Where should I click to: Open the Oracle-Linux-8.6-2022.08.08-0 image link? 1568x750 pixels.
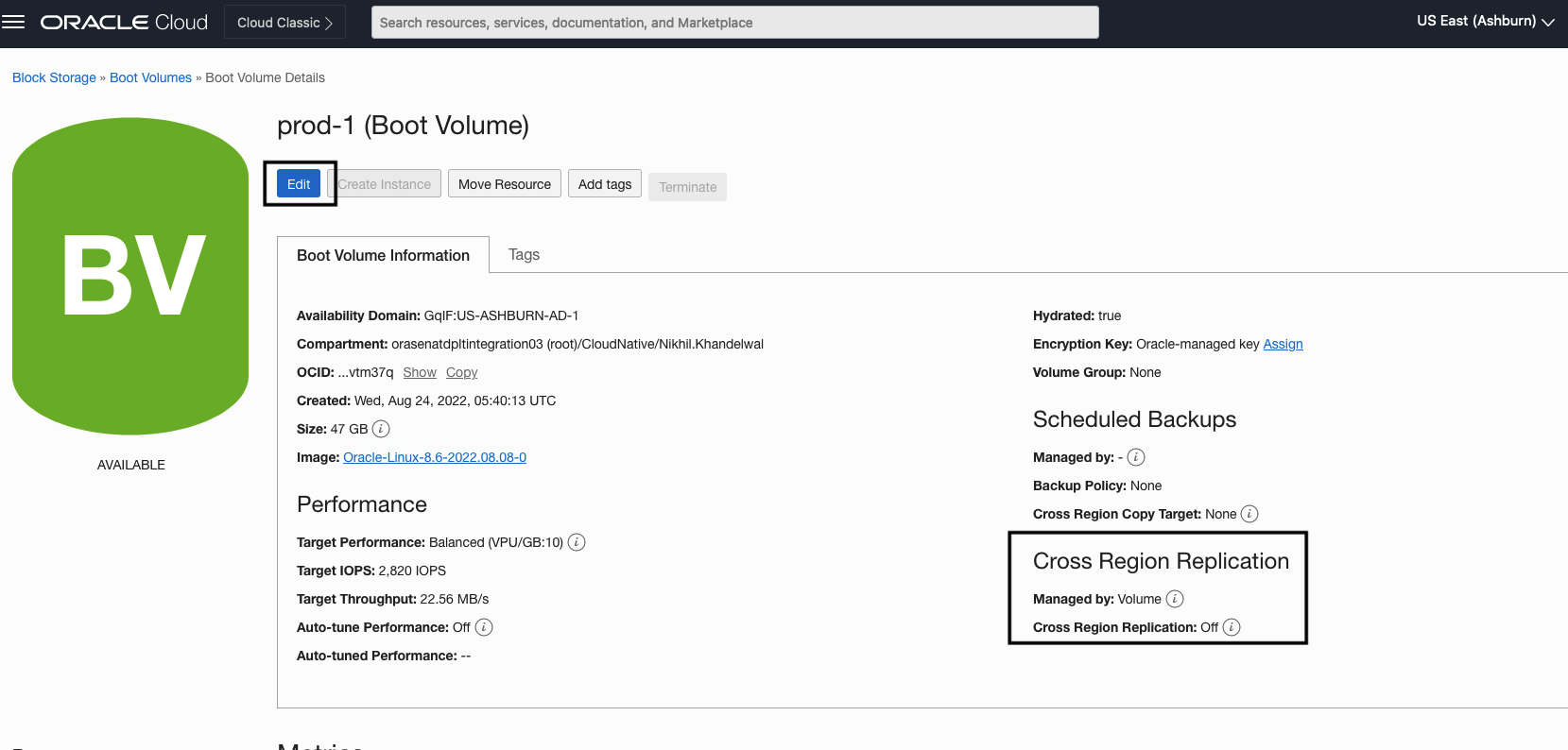(435, 457)
